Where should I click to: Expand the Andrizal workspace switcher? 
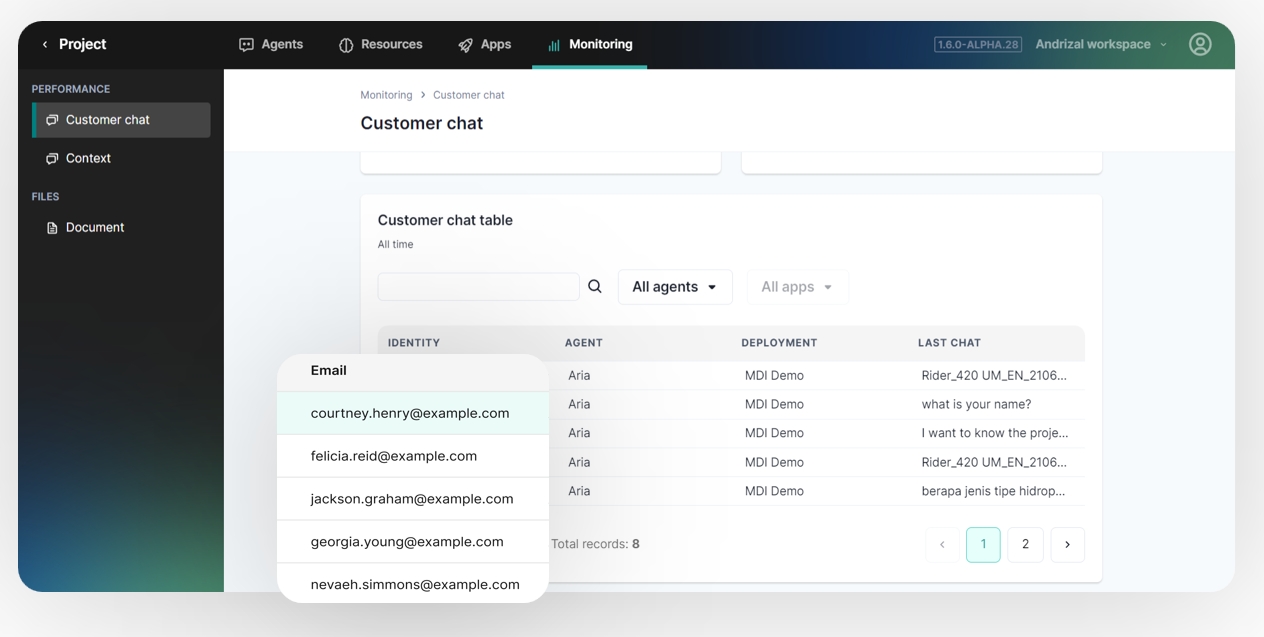[1101, 44]
